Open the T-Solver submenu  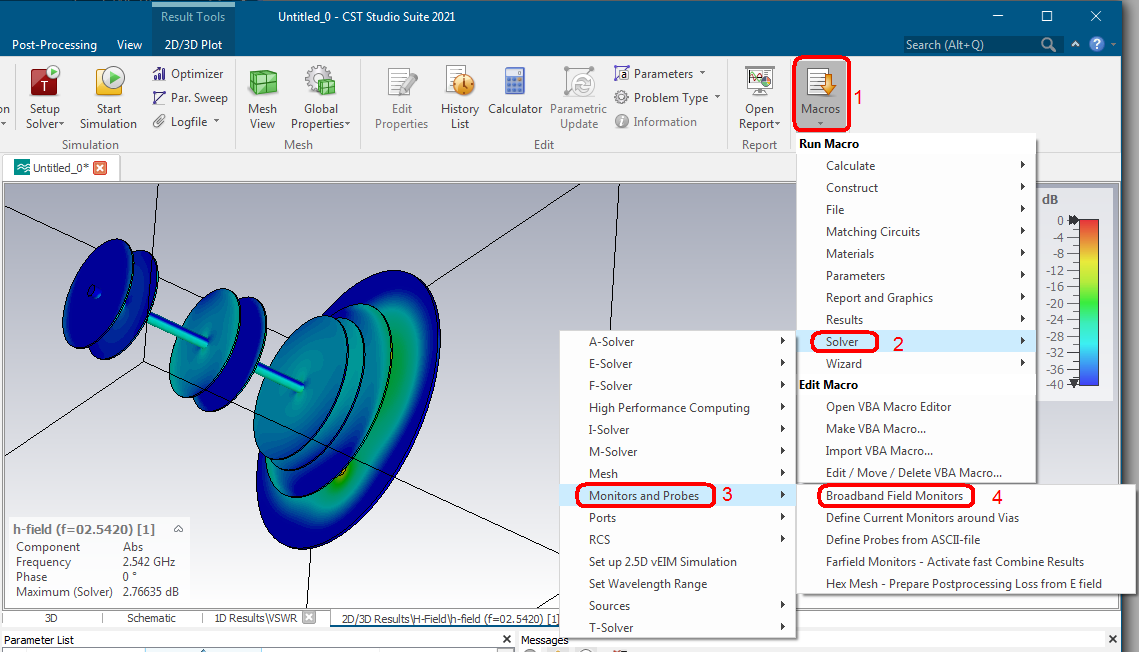[678, 627]
